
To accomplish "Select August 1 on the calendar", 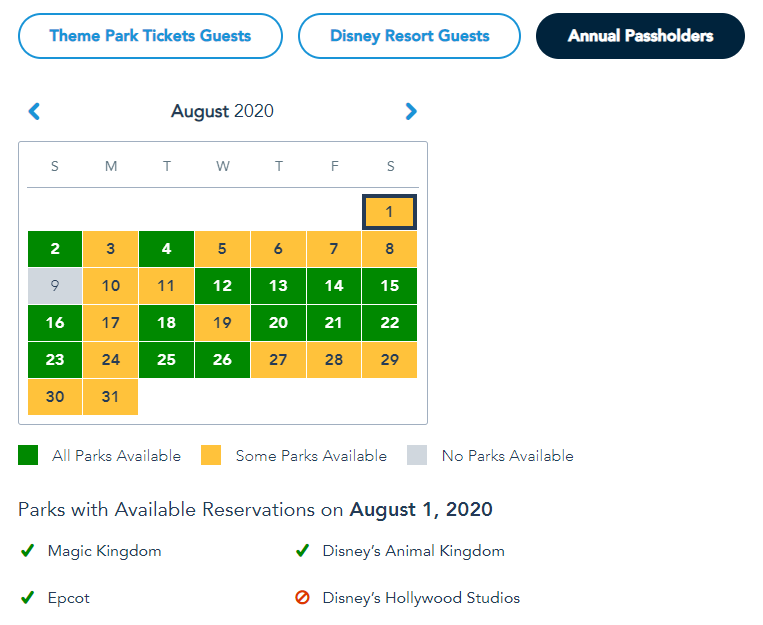I will [x=389, y=212].
